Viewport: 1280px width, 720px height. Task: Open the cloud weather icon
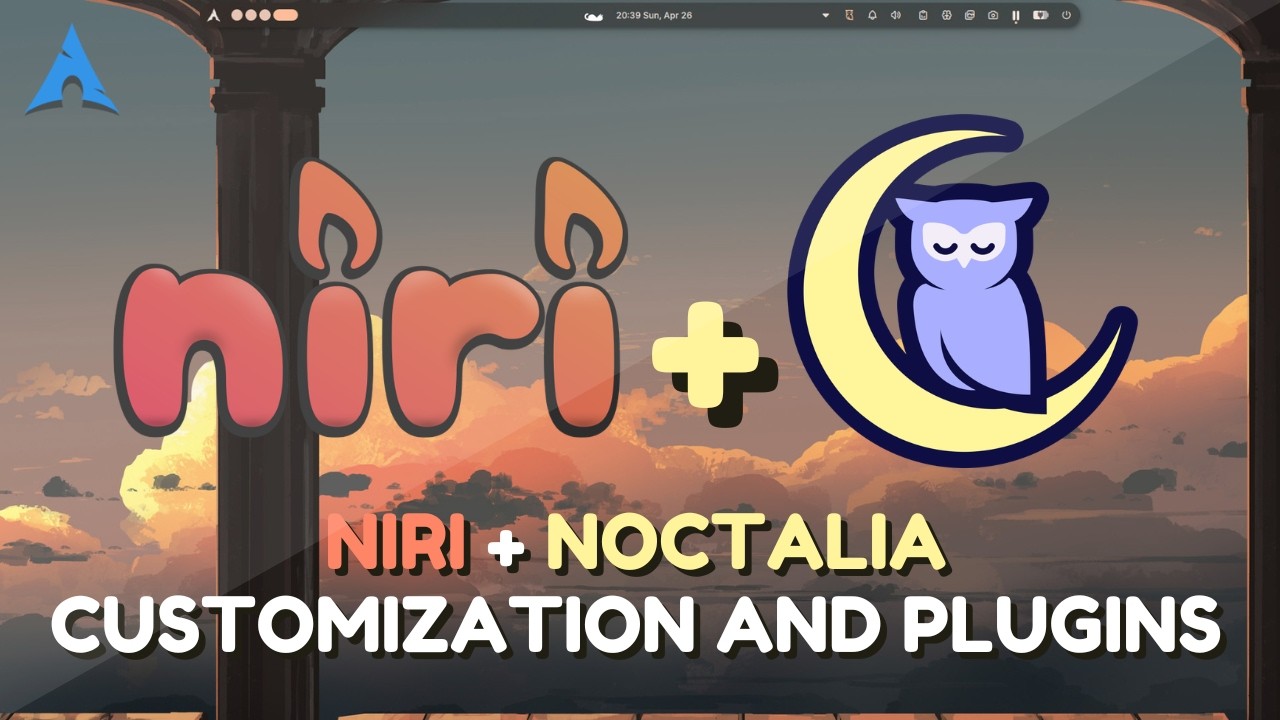(594, 16)
